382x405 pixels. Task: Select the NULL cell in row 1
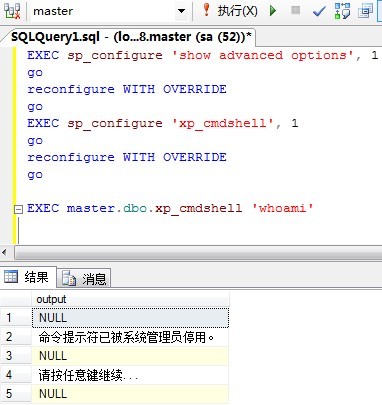pos(130,318)
